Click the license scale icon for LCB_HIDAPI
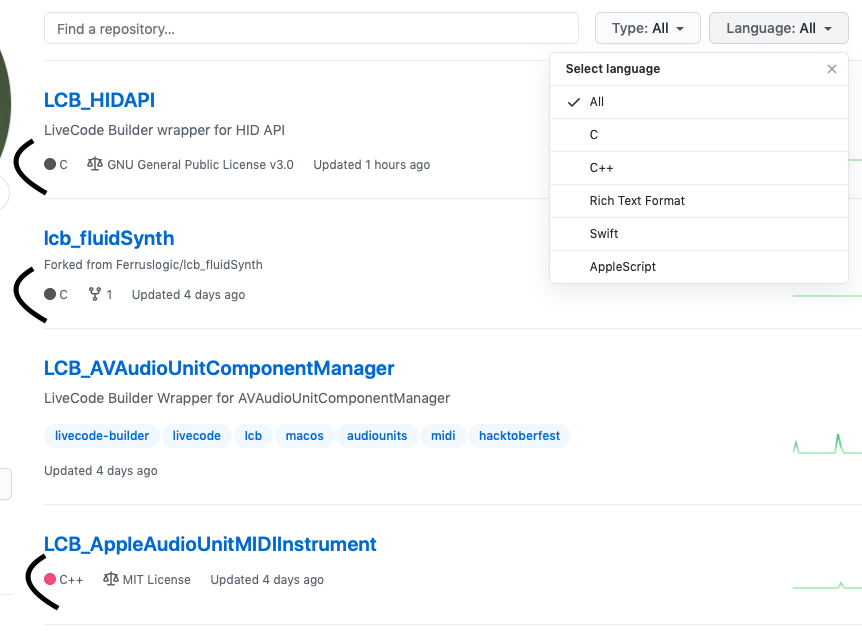Screen dimensions: 862x631 tap(95, 164)
